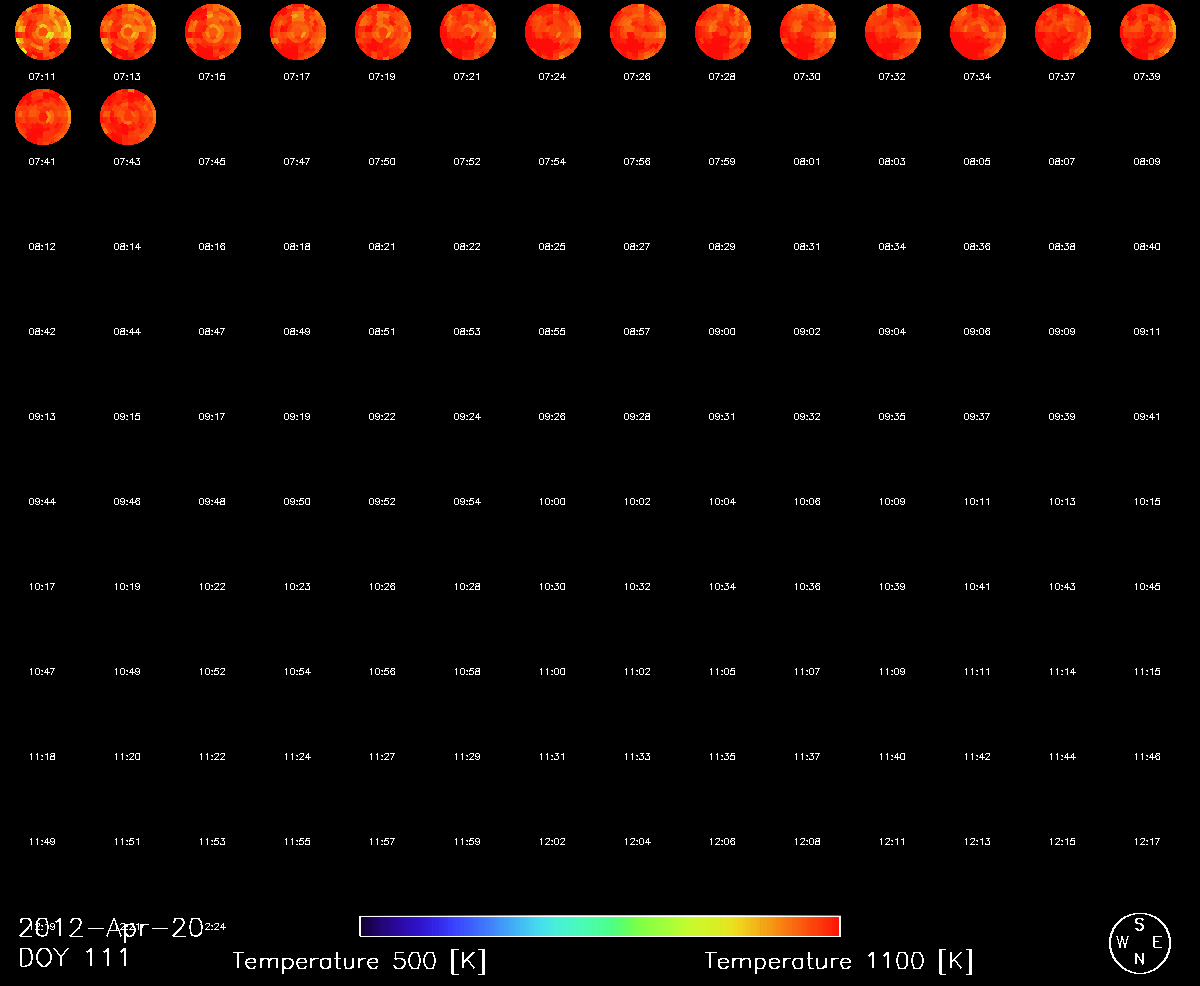Click the temperature disc above 07:28

click(x=723, y=33)
